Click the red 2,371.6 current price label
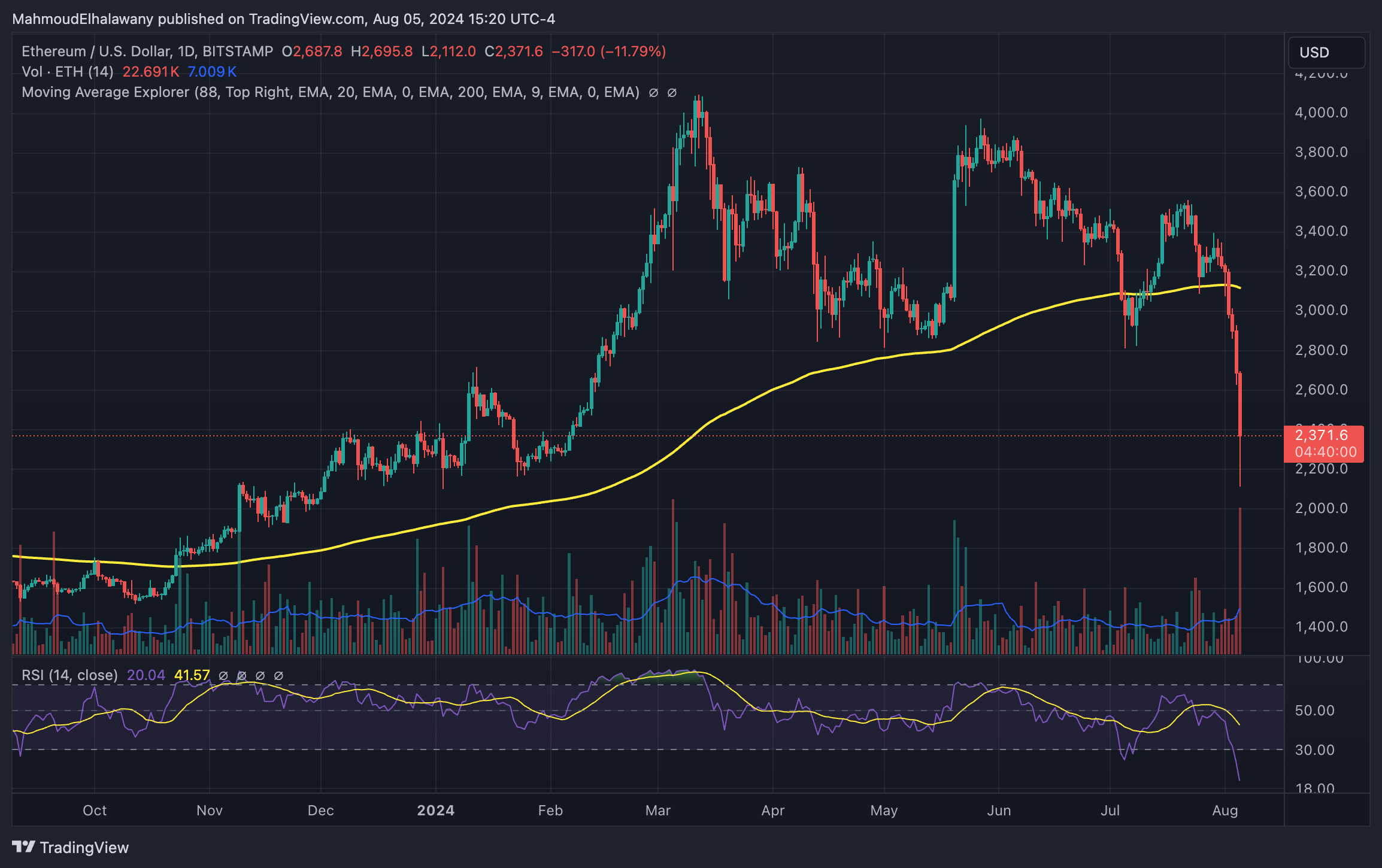This screenshot has height=868, width=1382. [x=1322, y=435]
